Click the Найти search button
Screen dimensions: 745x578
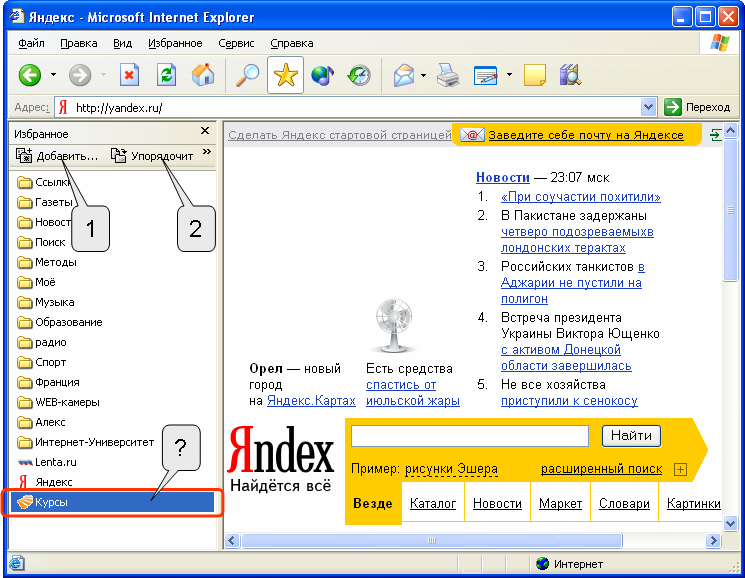coord(631,436)
